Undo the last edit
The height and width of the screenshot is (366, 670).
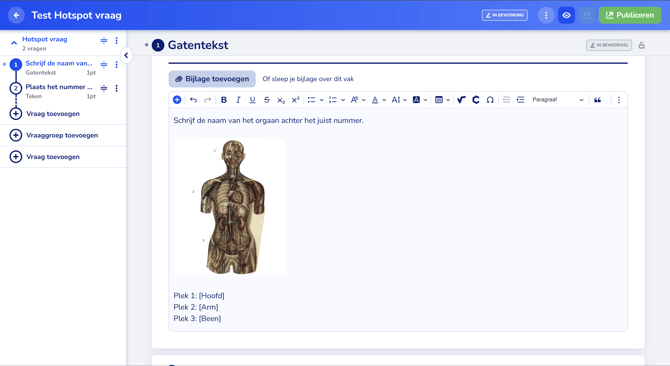[193, 100]
